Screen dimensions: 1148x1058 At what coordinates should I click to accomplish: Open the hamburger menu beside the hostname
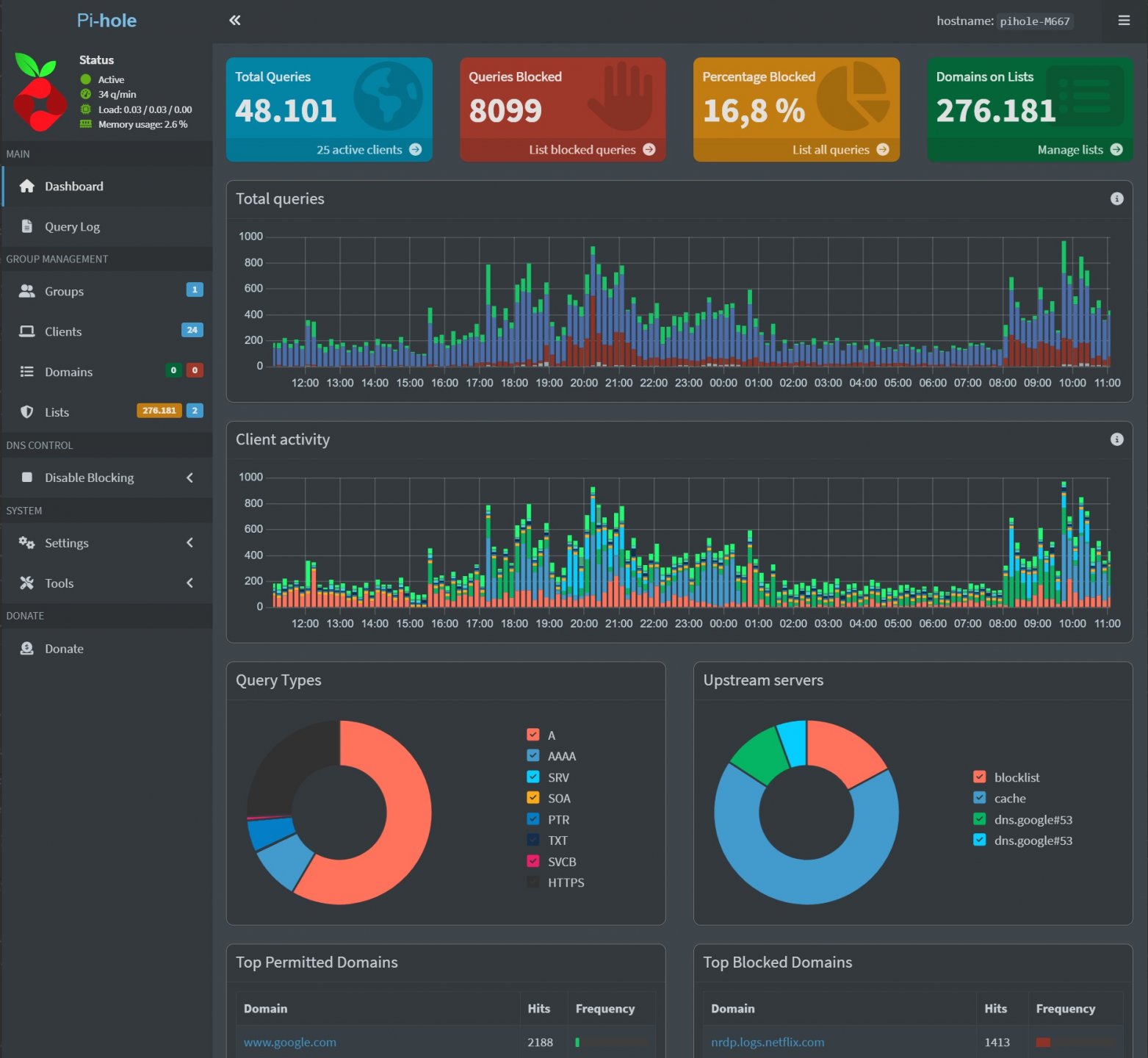1124,21
